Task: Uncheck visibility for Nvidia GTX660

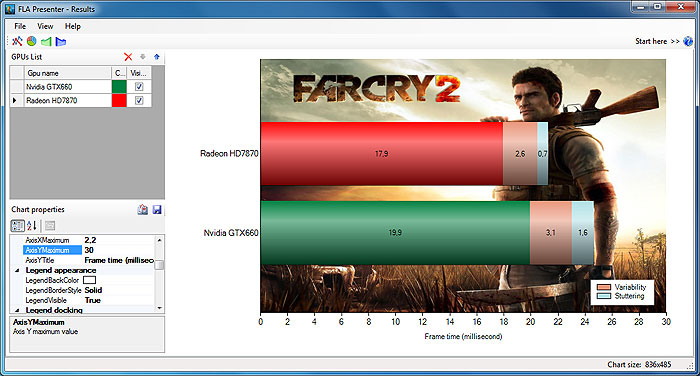Action: [x=139, y=87]
